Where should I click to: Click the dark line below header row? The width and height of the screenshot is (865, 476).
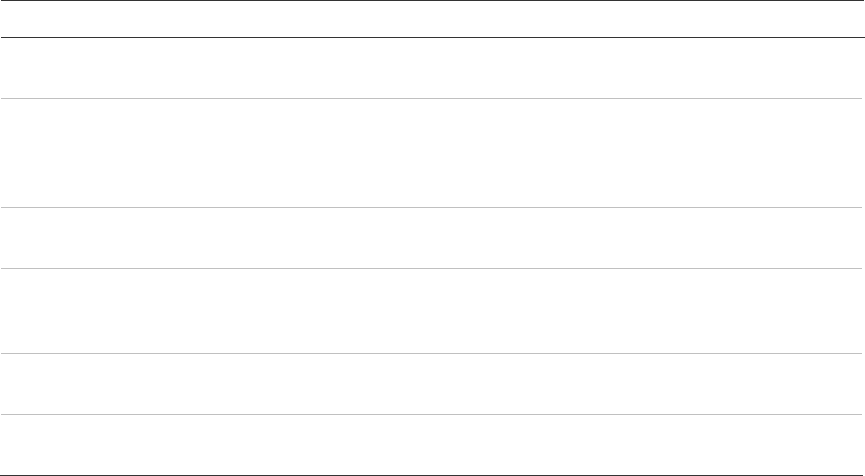click(430, 38)
